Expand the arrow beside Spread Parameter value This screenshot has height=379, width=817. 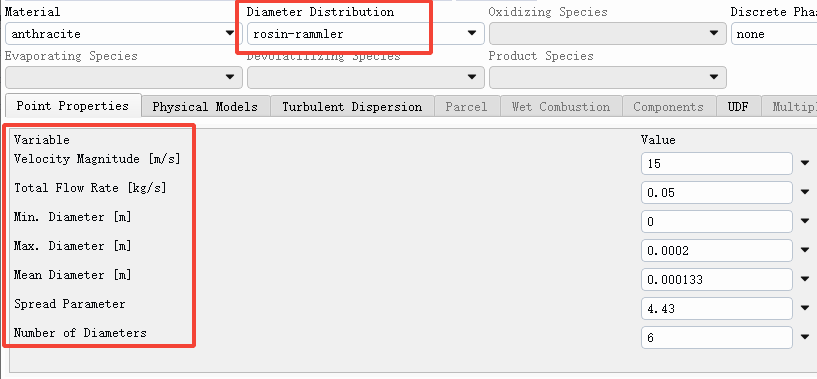pos(805,309)
